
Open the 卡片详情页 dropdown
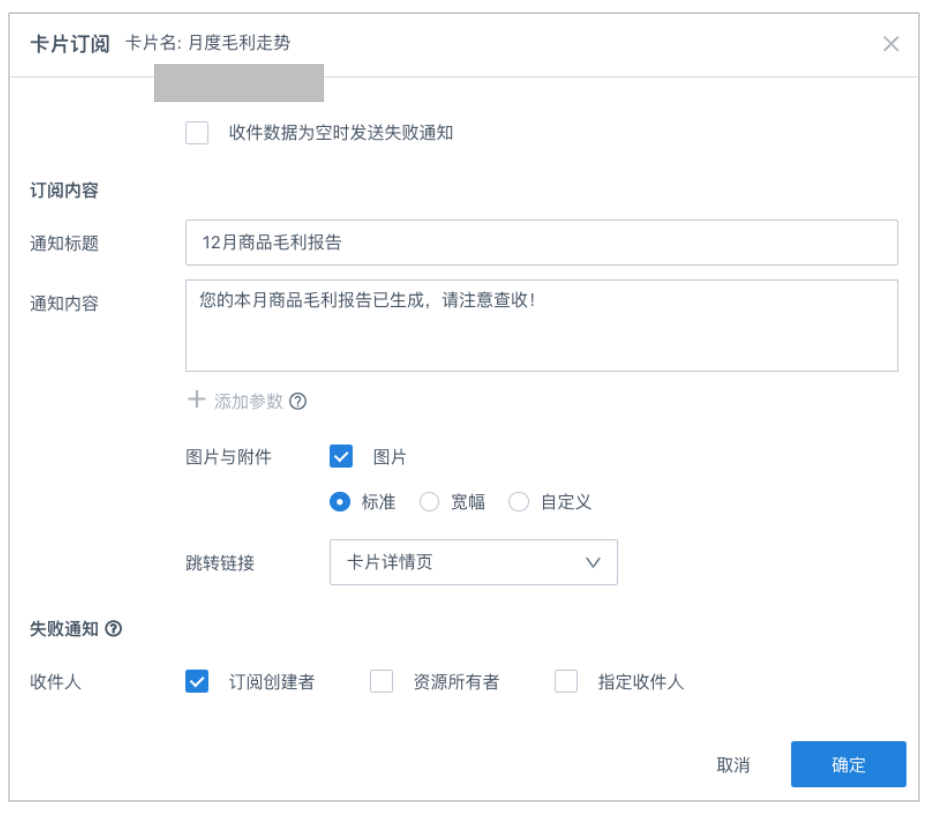[473, 563]
